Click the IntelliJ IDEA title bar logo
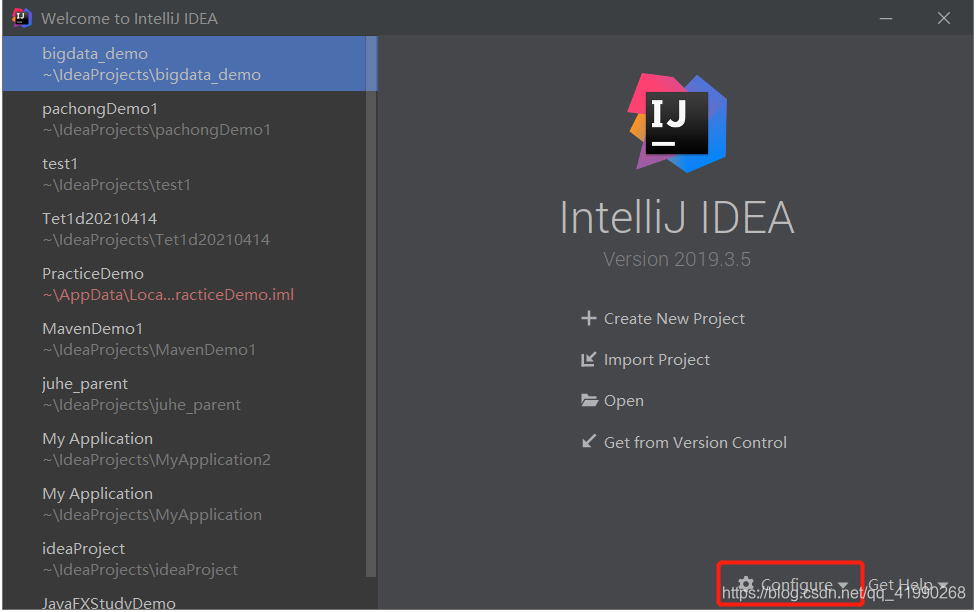Screen dimensions: 976x612 21,17
